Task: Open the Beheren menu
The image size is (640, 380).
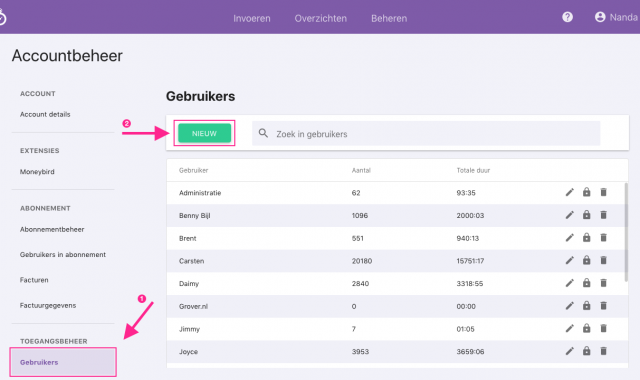Action: [389, 18]
